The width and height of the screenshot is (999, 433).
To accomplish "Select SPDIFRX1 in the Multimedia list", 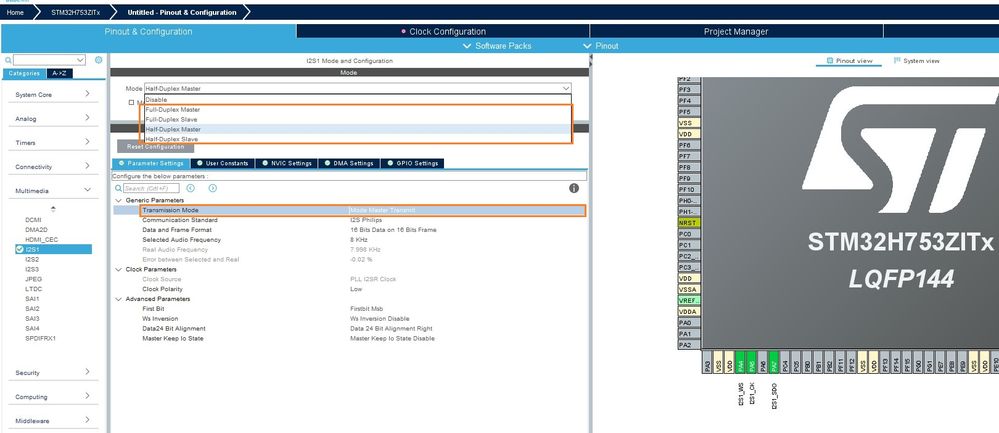I will tap(41, 338).
